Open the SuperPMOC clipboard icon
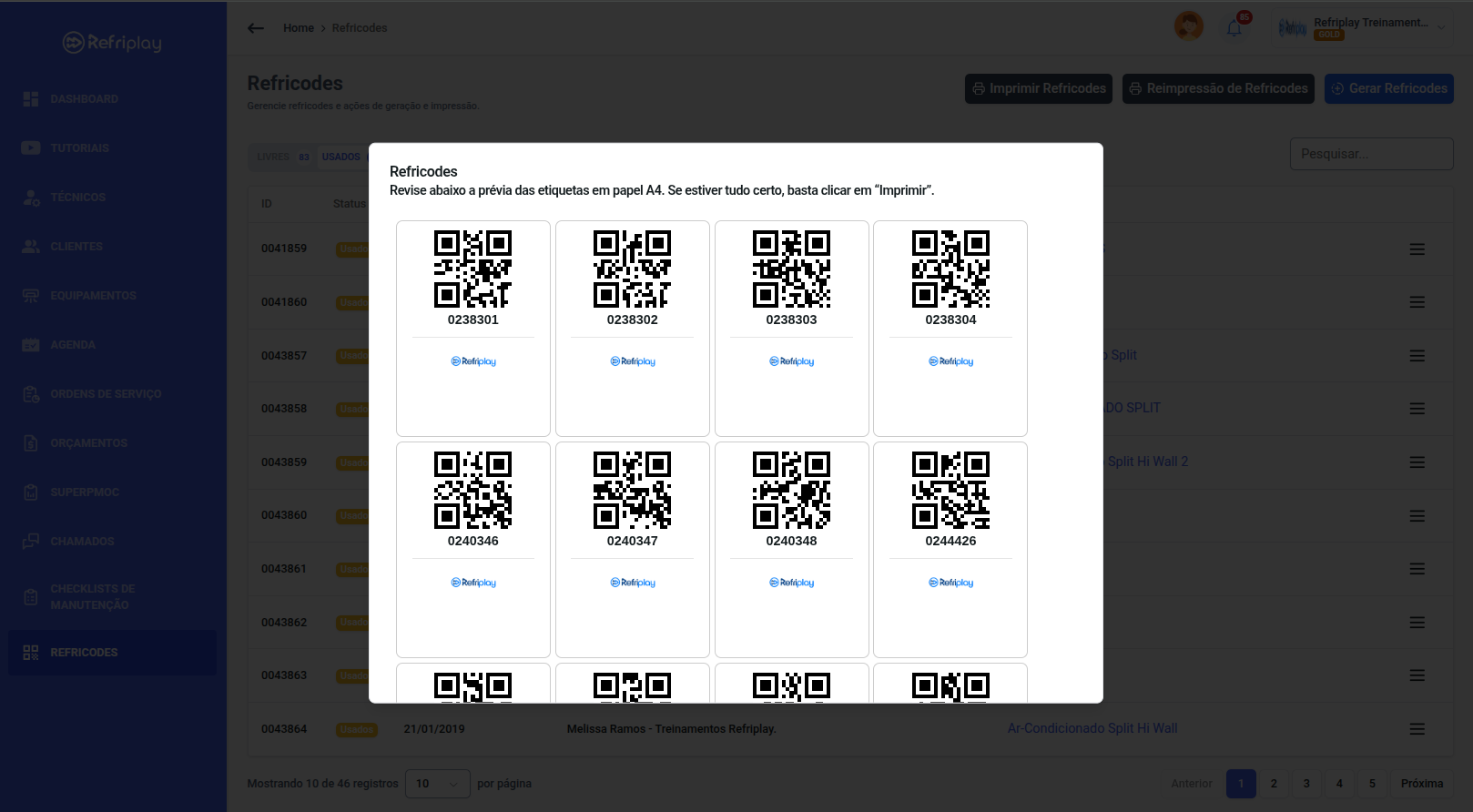The width and height of the screenshot is (1473, 812). tap(31, 492)
